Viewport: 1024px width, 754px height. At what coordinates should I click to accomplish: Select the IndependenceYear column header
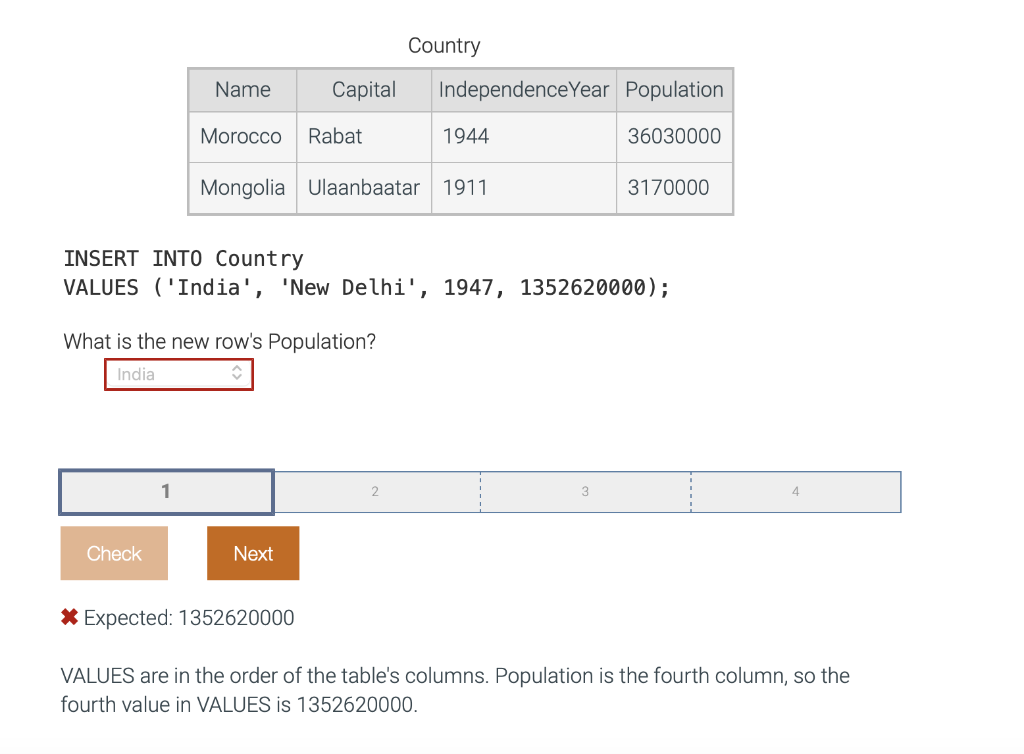click(x=522, y=90)
